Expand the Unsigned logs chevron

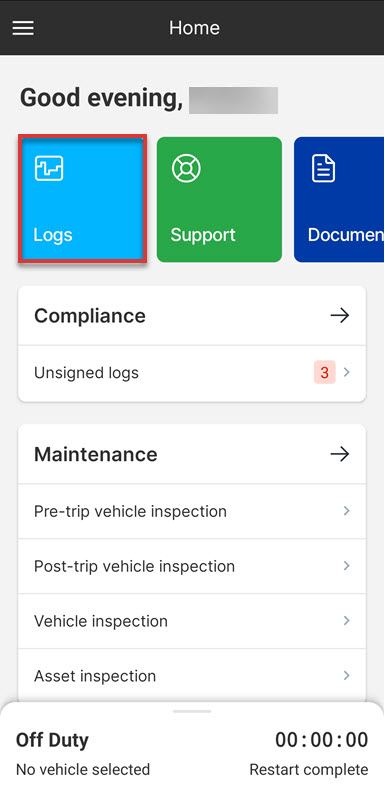tap(347, 372)
